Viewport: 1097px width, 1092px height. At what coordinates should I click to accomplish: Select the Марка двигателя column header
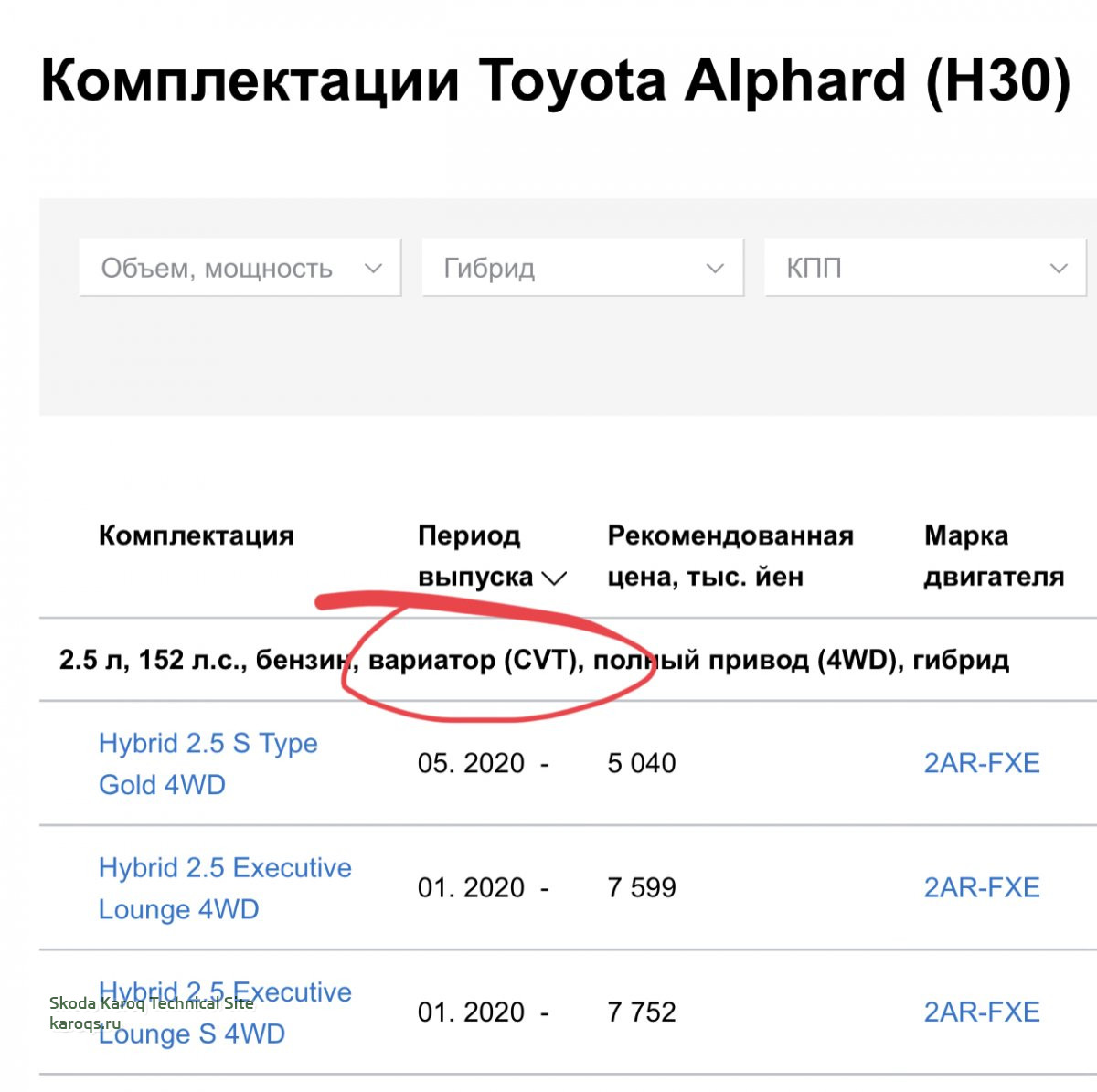click(994, 556)
